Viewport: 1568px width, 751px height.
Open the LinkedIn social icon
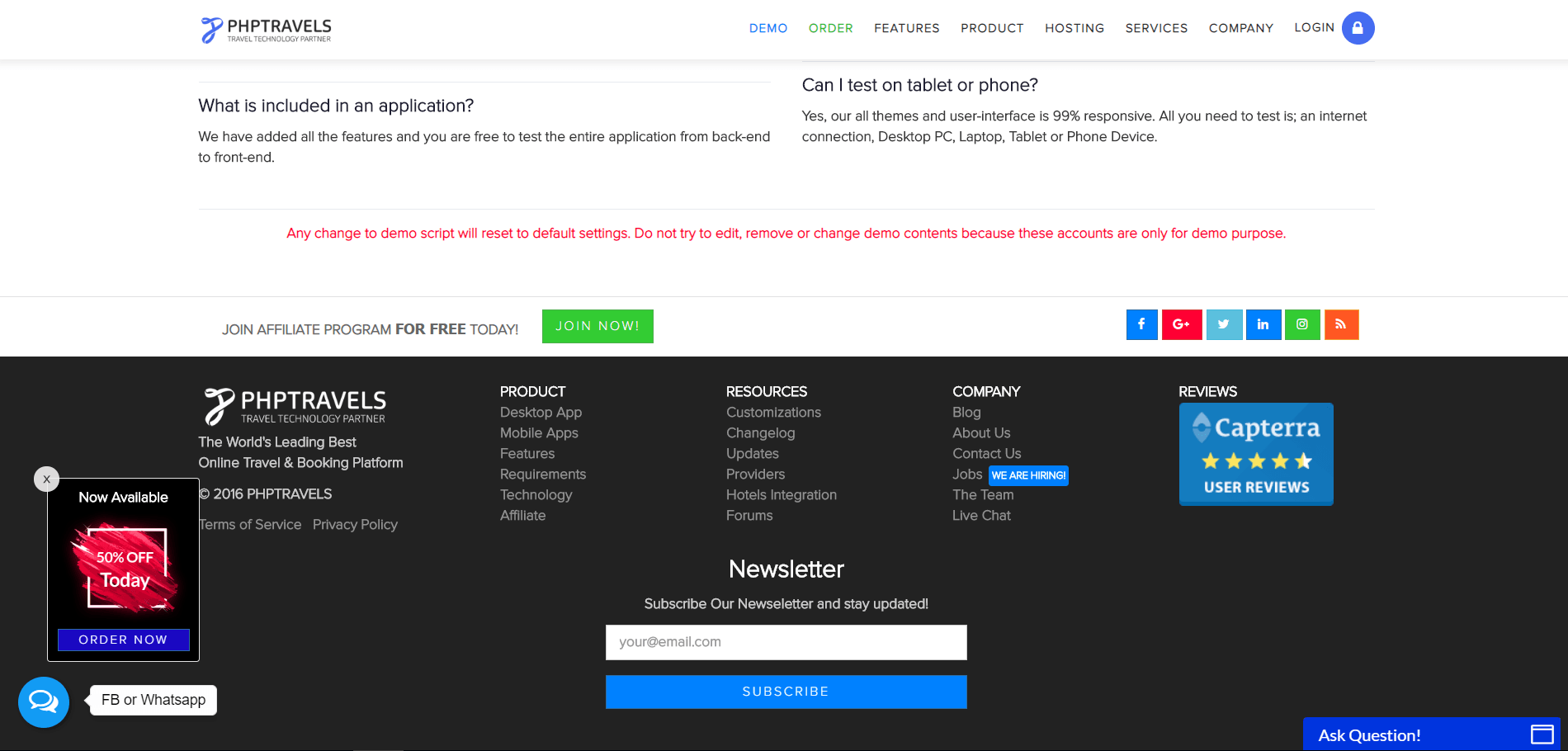(x=1263, y=324)
